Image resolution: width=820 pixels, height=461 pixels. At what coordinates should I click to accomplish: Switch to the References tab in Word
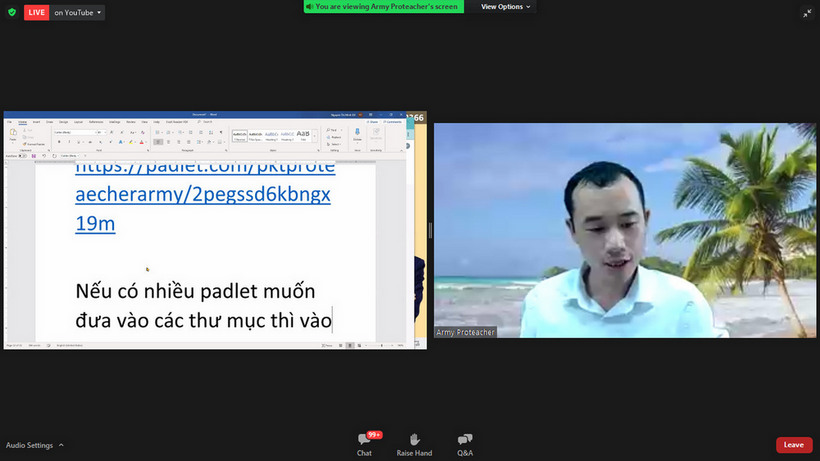point(96,122)
